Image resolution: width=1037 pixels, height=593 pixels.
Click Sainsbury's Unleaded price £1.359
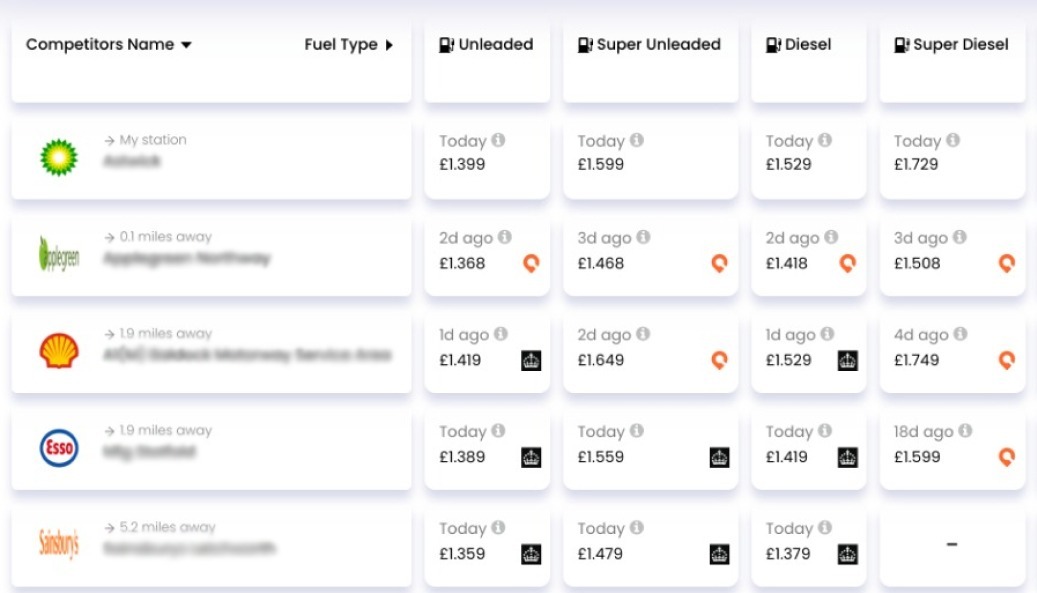tap(462, 554)
